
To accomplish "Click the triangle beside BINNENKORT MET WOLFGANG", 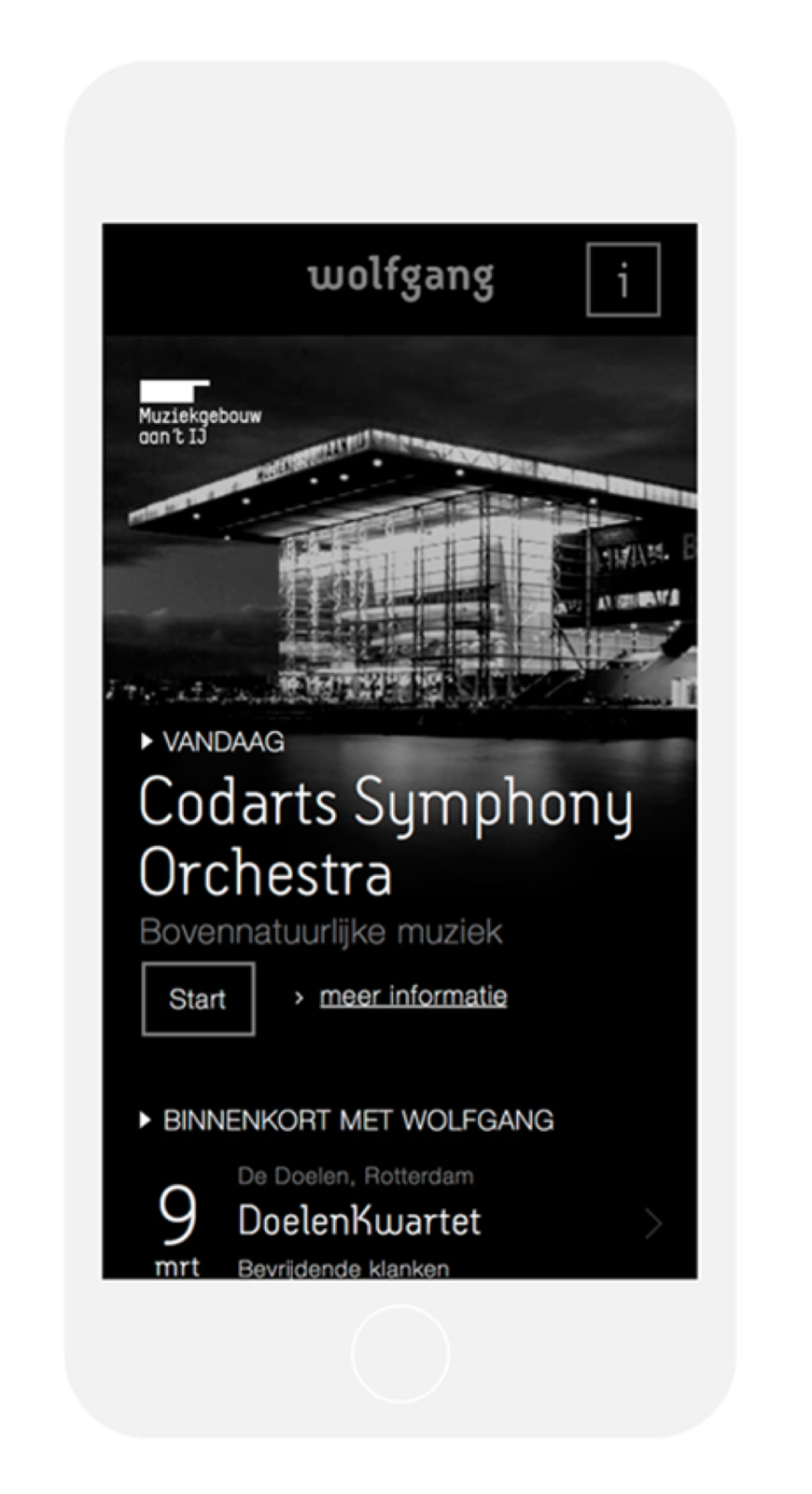I will point(145,1120).
